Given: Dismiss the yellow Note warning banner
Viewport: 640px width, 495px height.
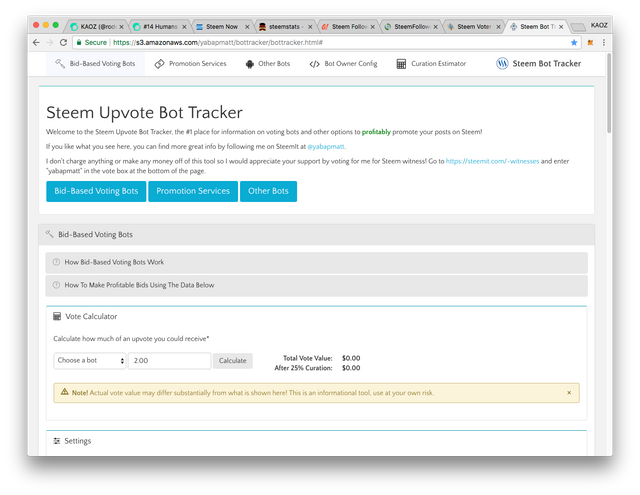Looking at the screenshot, I should tap(569, 393).
